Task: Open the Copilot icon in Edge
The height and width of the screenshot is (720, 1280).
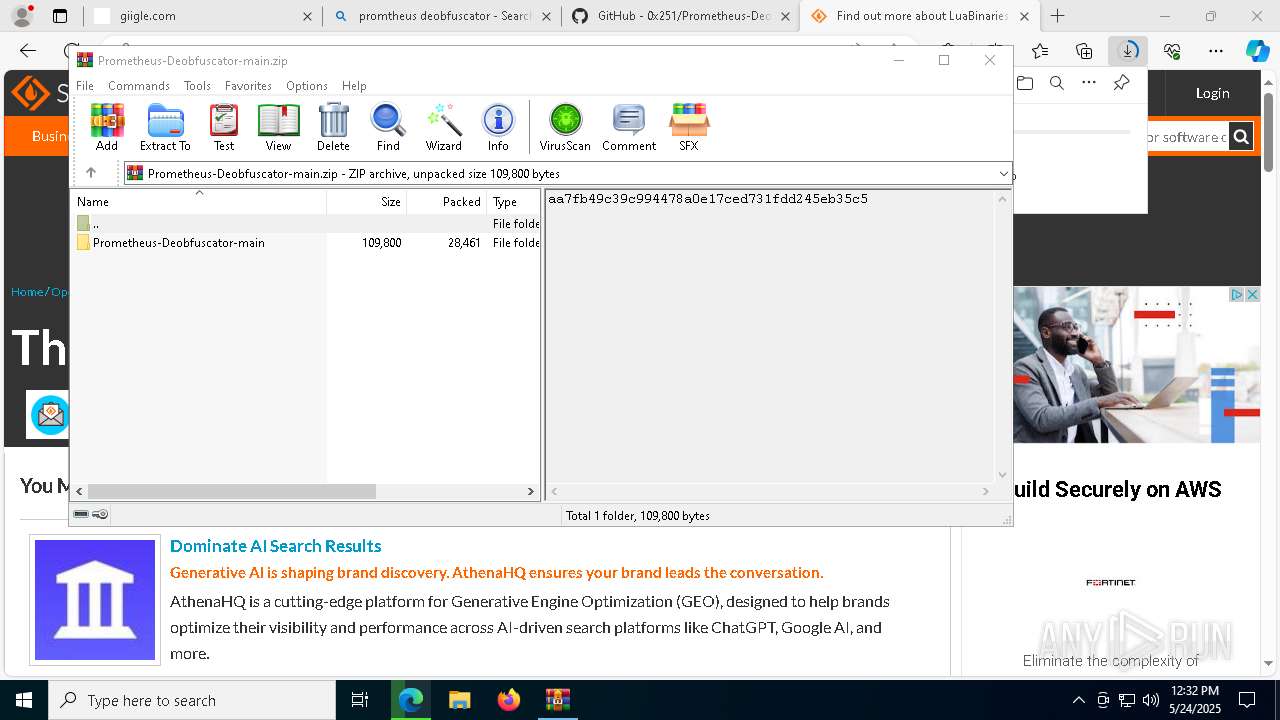Action: tap(1257, 51)
